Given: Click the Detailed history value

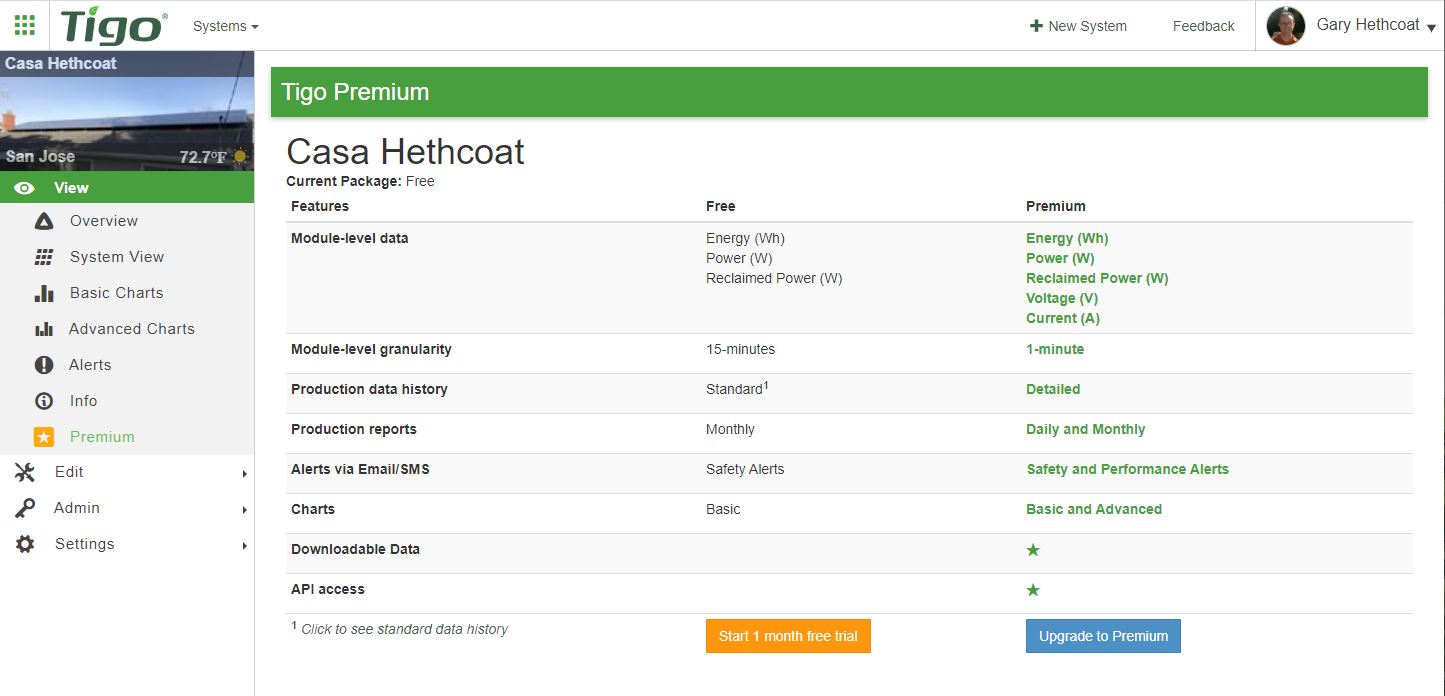Looking at the screenshot, I should pyautogui.click(x=1053, y=390).
